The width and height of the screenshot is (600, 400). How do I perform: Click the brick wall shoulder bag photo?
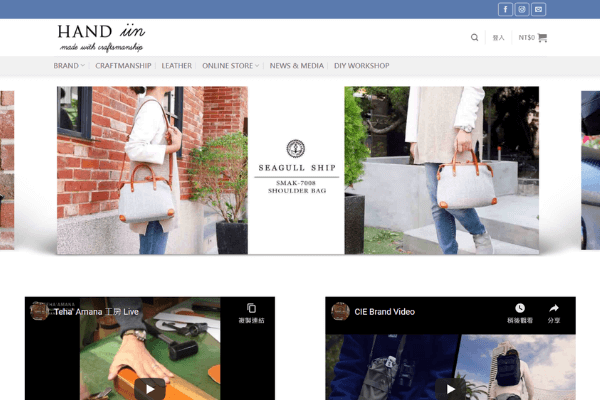[152, 170]
